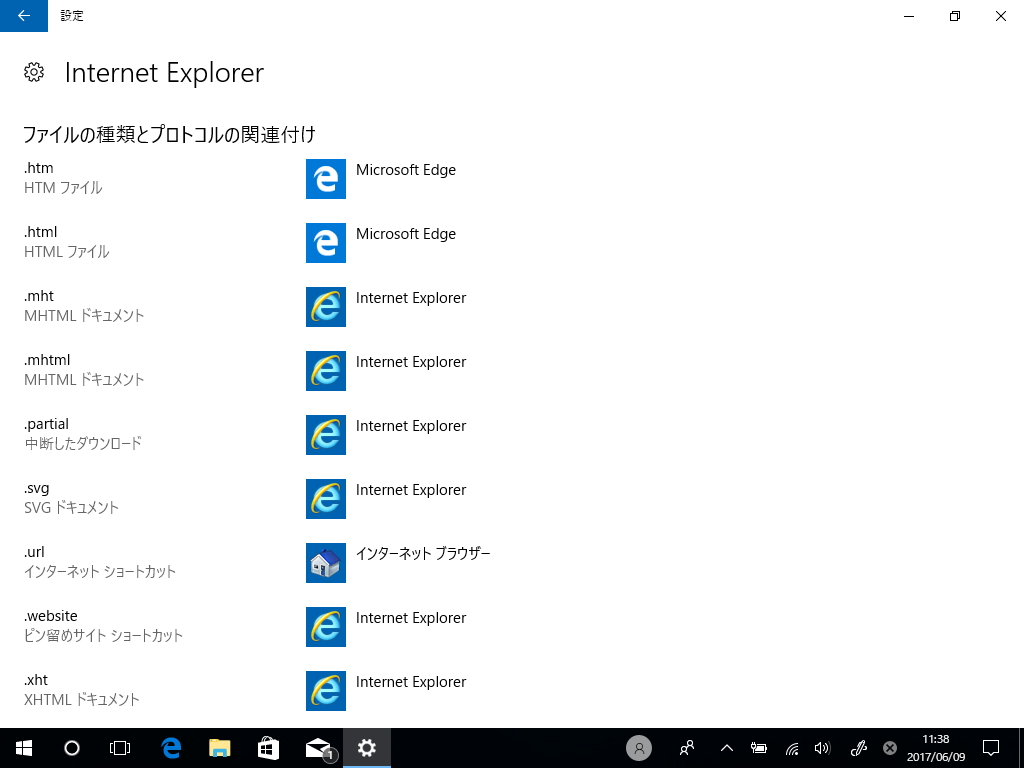This screenshot has width=1024, height=768.
Task: Show hidden tray icons chevron
Action: (x=727, y=748)
